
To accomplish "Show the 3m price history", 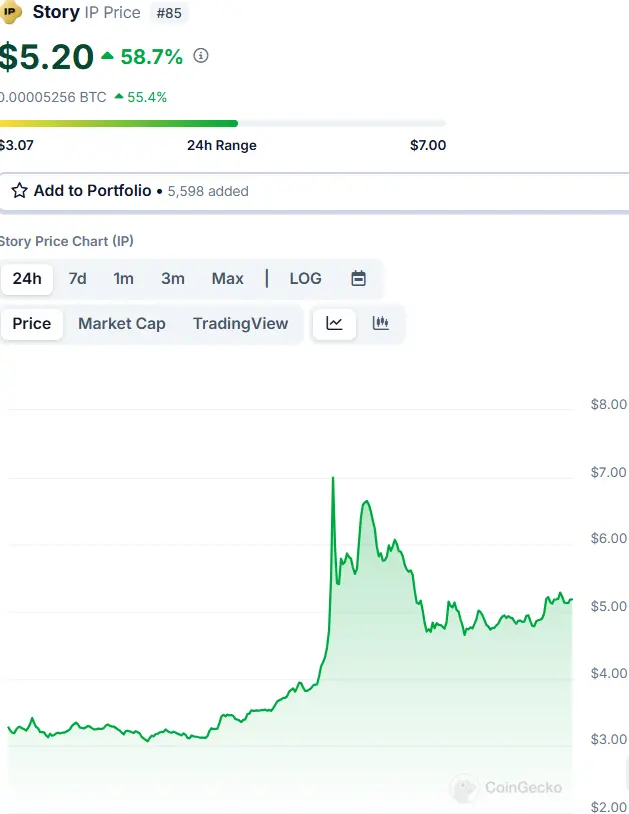I will tap(173, 278).
